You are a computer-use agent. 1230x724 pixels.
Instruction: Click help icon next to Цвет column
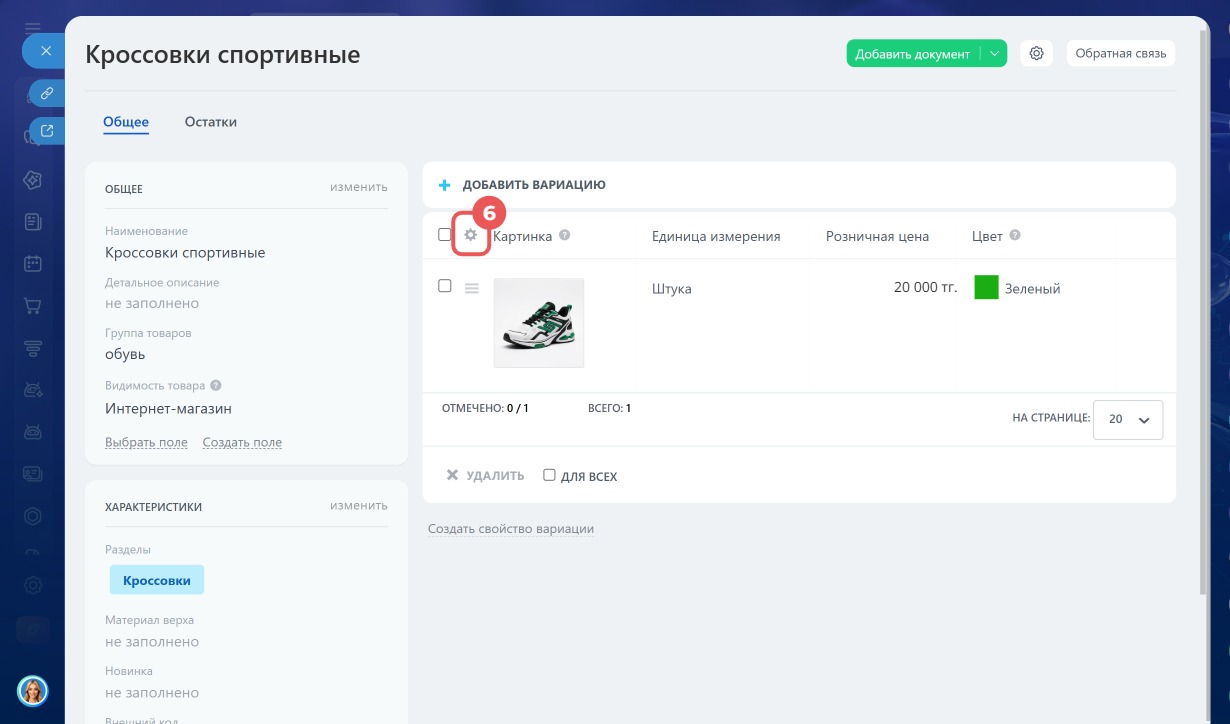(x=1015, y=236)
